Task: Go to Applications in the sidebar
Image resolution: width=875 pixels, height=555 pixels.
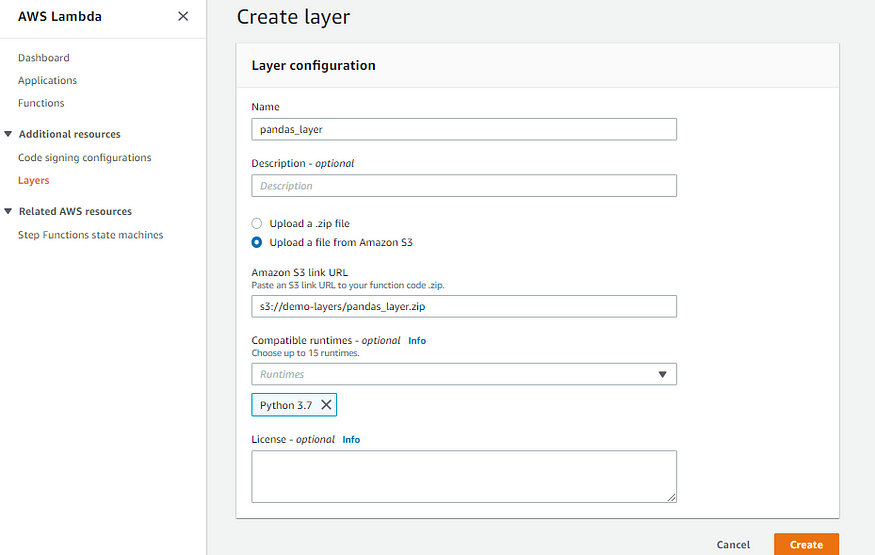Action: (47, 80)
